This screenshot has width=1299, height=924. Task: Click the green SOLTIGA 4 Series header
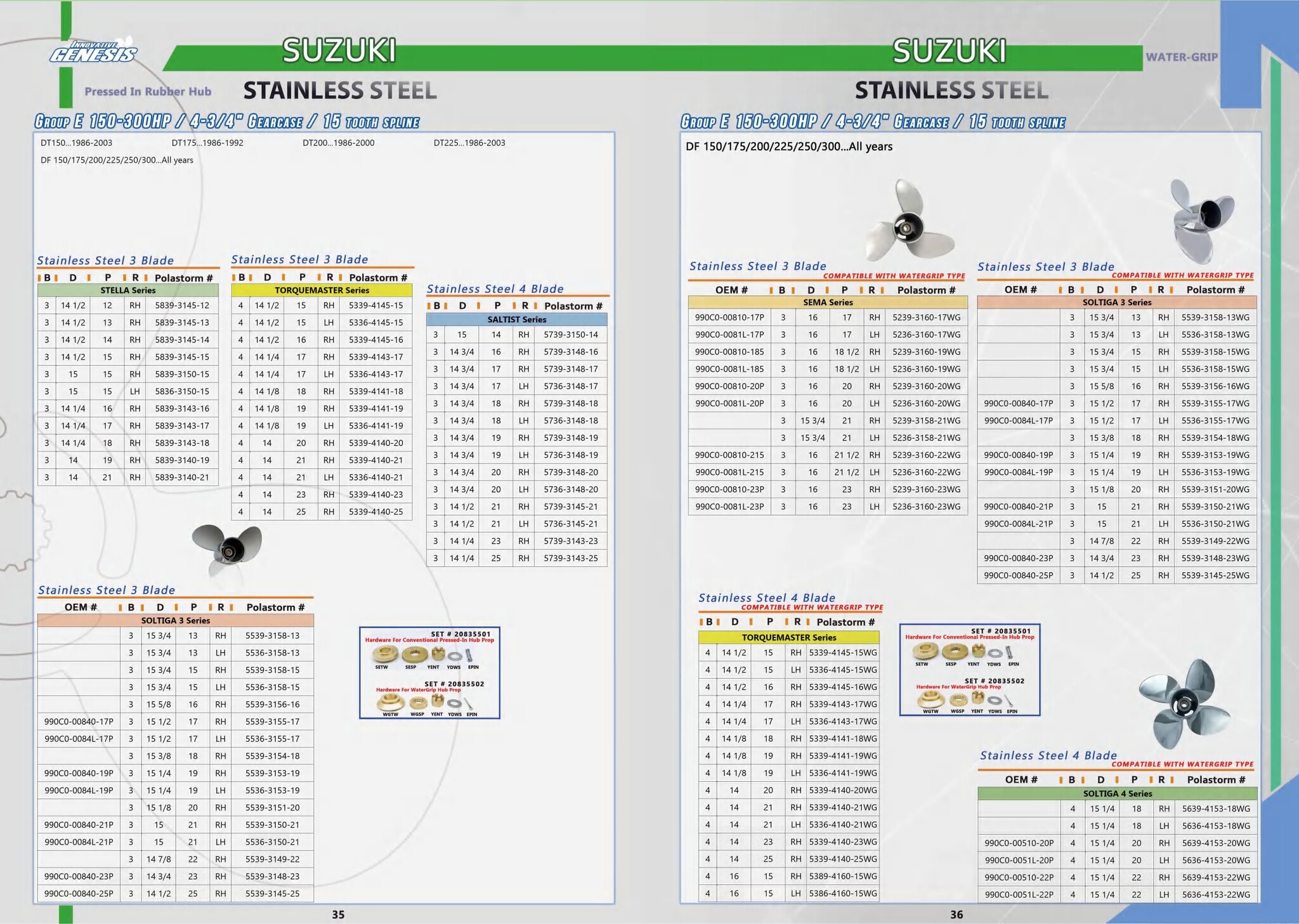click(1117, 793)
